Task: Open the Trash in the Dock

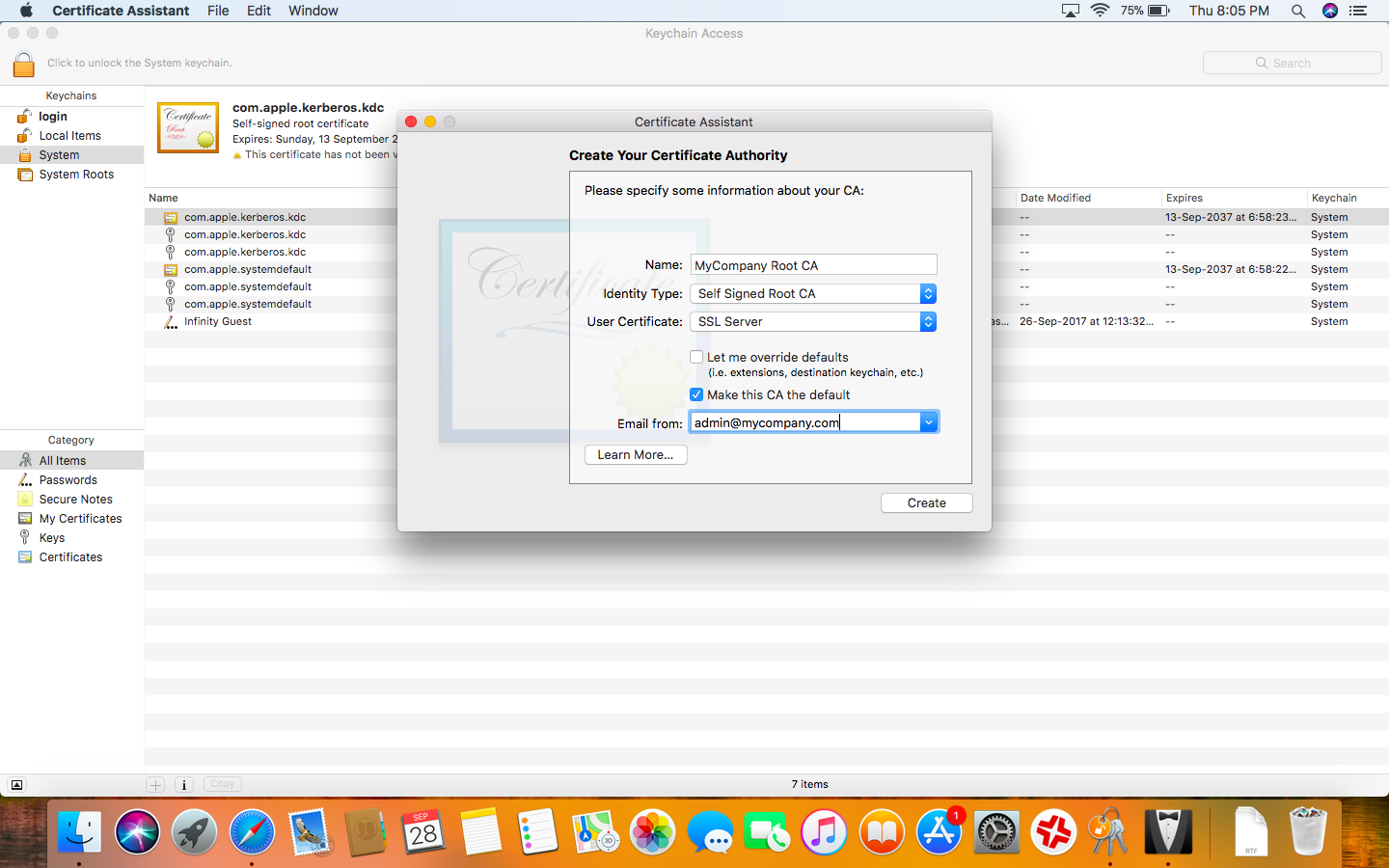Action: click(x=1308, y=831)
